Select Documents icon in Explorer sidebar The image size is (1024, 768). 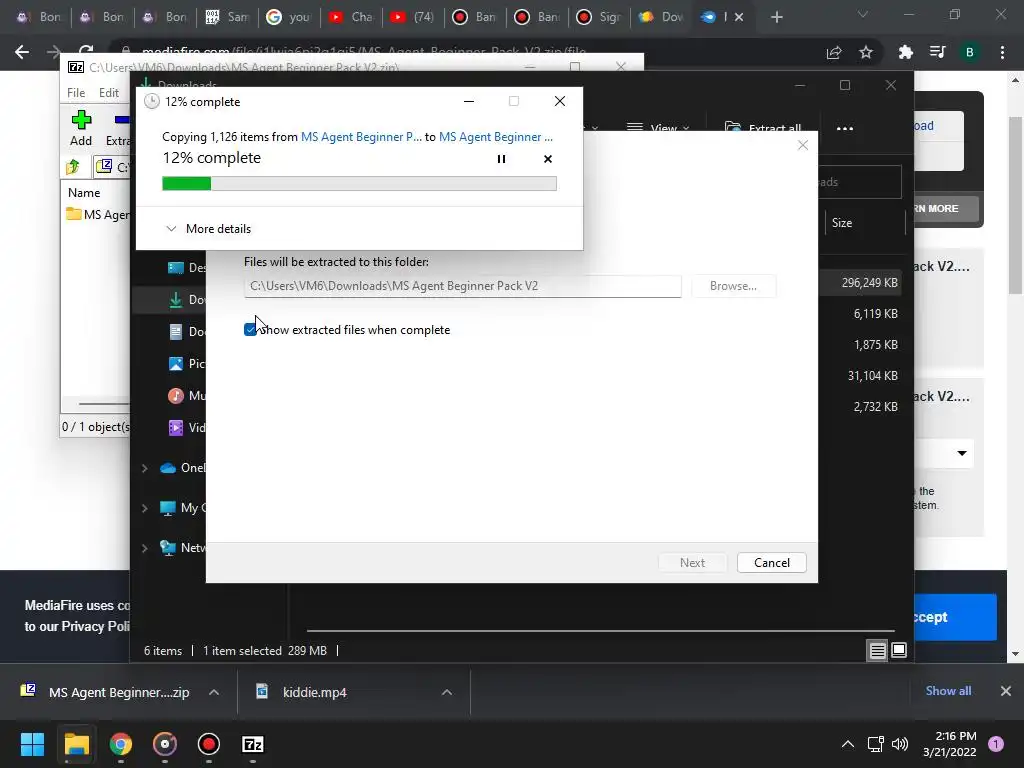pyautogui.click(x=176, y=332)
